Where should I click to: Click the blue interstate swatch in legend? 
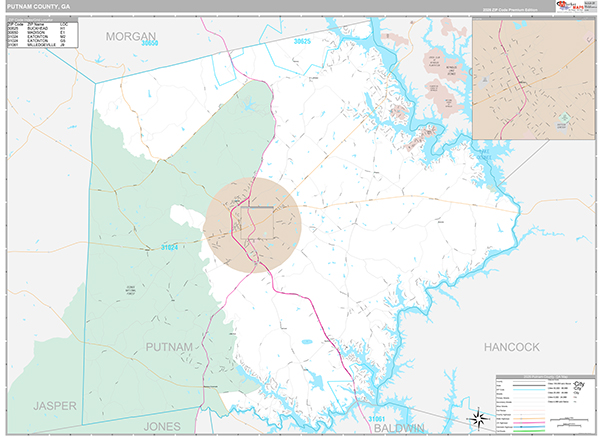tap(529, 427)
